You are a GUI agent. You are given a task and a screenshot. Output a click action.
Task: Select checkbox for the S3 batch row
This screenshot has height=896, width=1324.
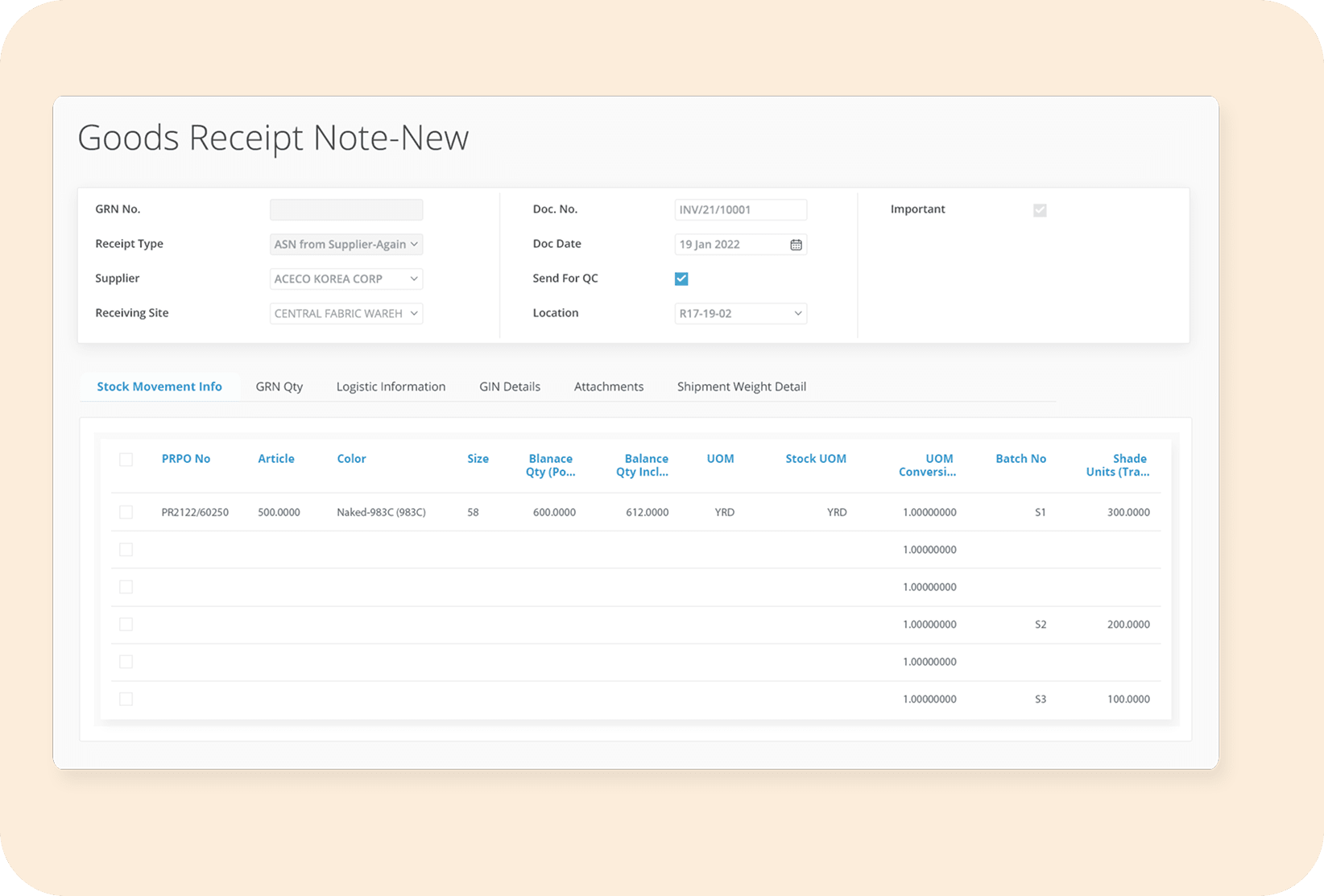coord(126,700)
